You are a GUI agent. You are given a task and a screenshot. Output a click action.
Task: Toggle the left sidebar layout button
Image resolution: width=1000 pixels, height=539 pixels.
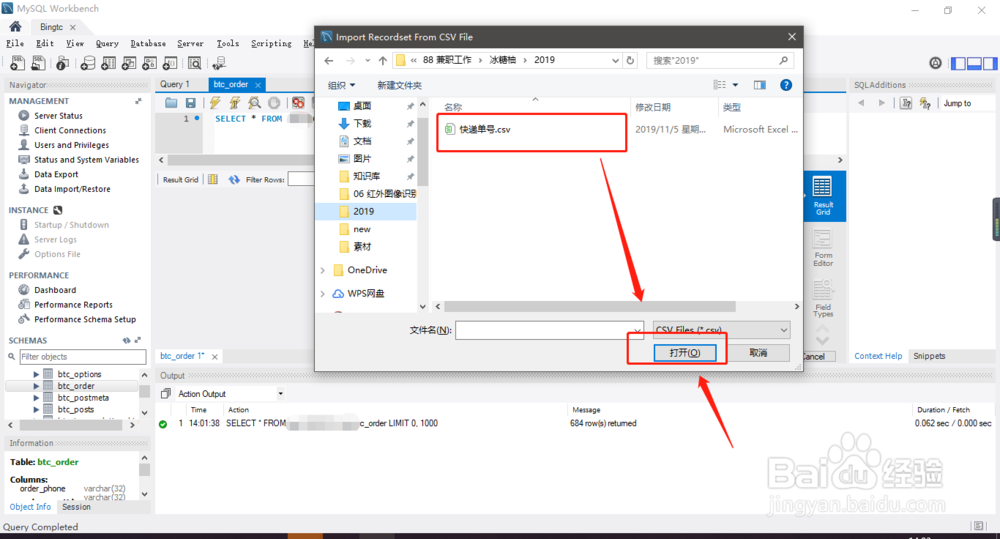pyautogui.click(x=958, y=63)
